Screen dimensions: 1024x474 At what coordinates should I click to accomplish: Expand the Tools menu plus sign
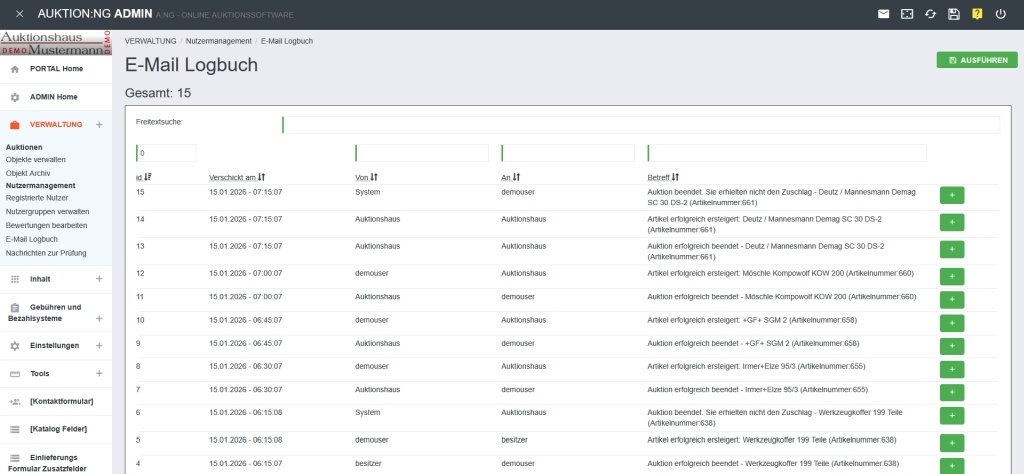click(x=99, y=373)
